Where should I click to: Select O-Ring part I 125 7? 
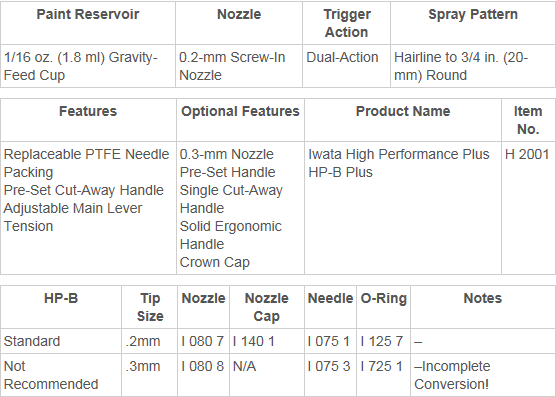point(382,341)
